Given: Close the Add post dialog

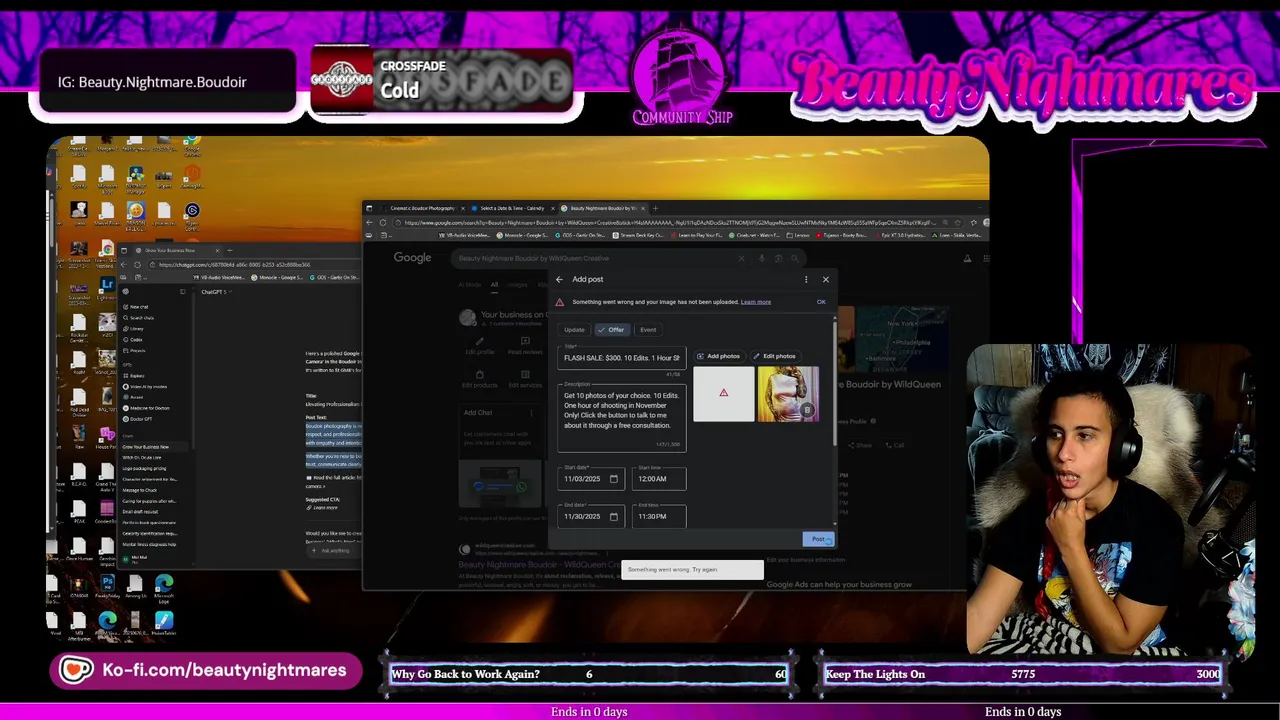Looking at the screenshot, I should (x=825, y=279).
